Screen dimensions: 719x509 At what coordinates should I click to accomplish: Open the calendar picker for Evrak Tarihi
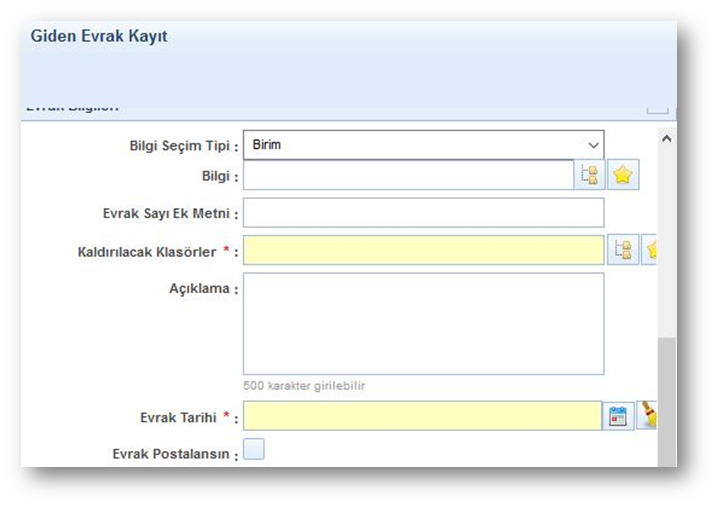click(x=619, y=416)
